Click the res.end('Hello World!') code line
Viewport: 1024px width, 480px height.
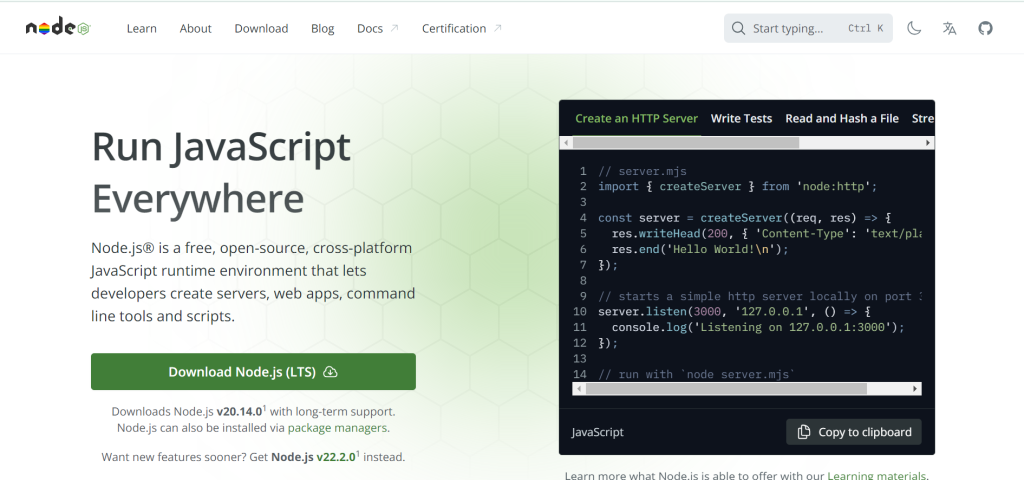[x=700, y=249]
